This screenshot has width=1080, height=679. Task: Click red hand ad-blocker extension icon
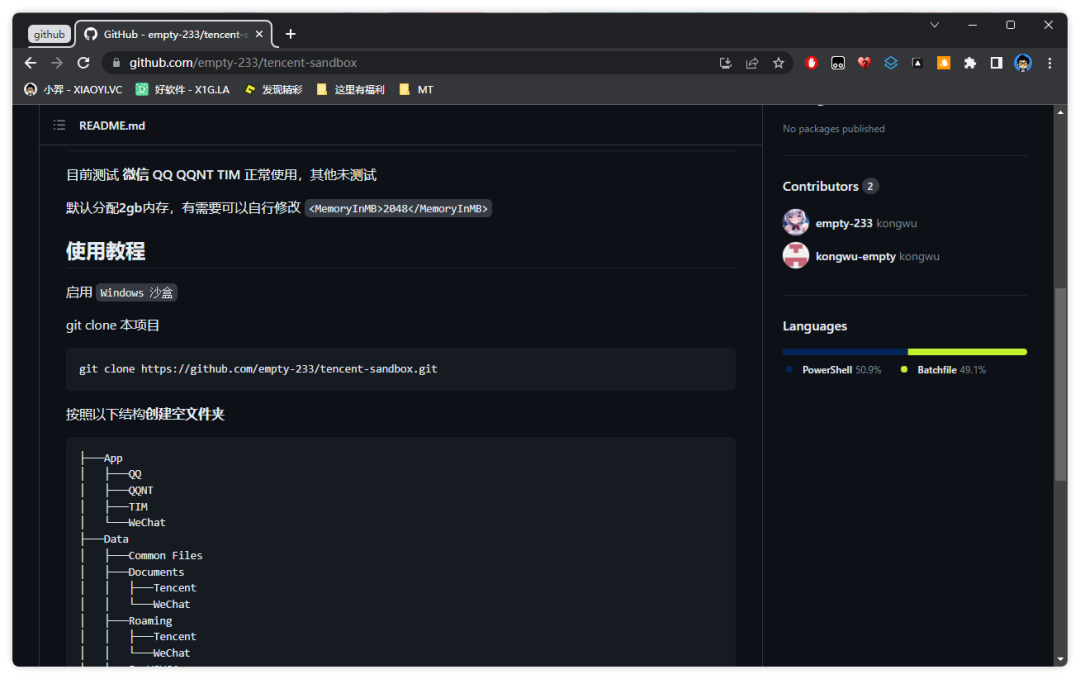pos(812,63)
